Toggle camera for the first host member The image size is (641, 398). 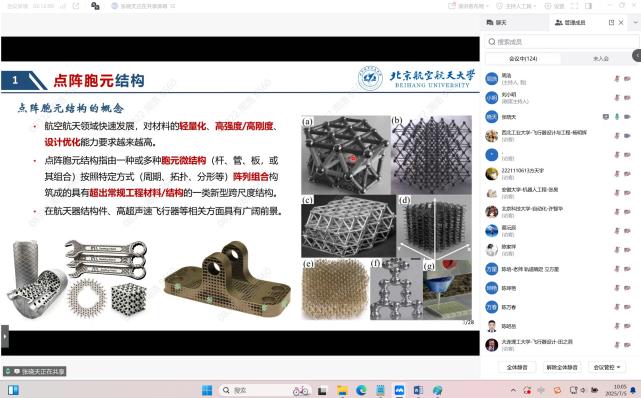pyautogui.click(x=627, y=78)
